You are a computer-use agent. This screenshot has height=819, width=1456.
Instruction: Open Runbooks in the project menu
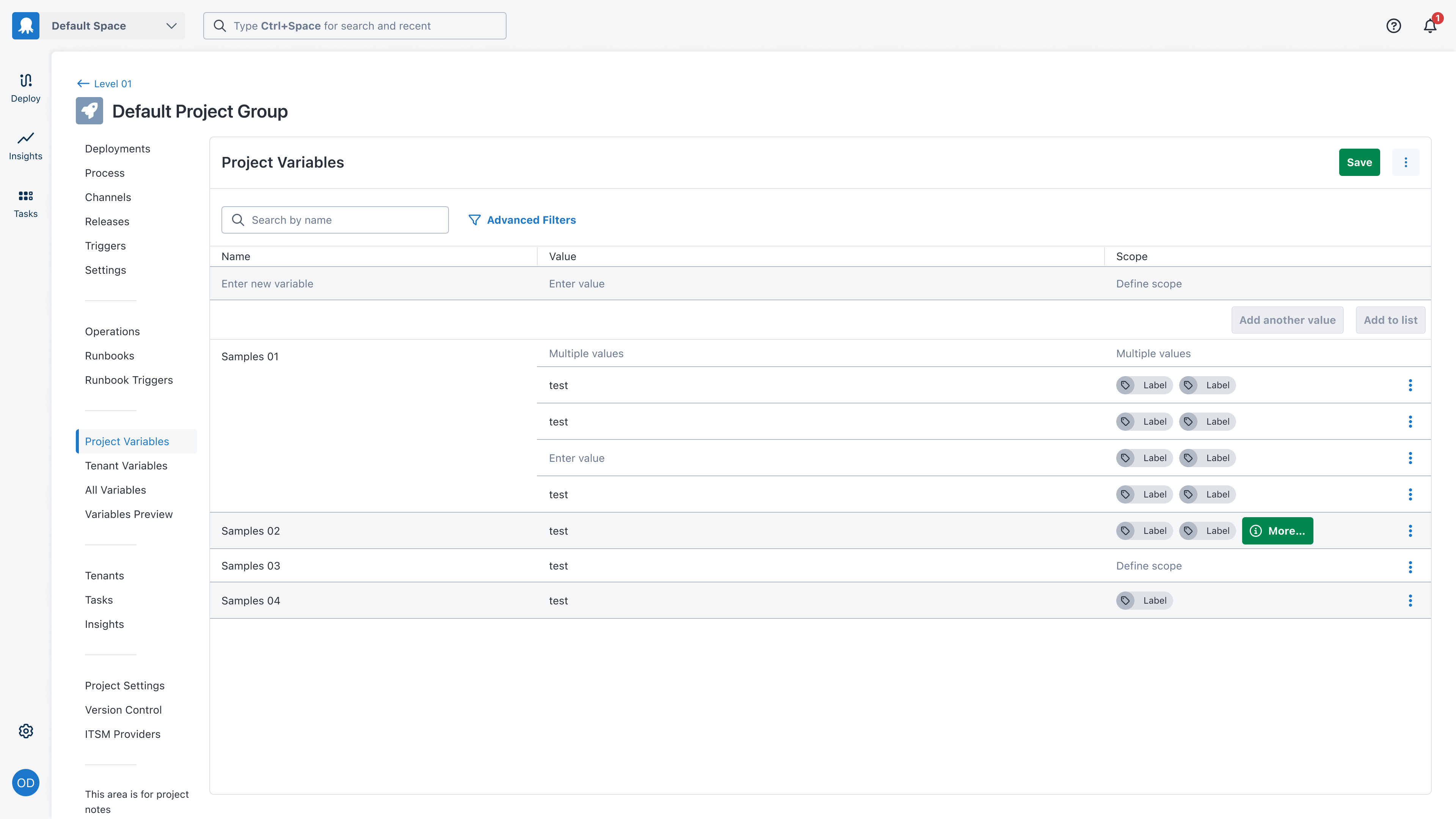coord(110,356)
